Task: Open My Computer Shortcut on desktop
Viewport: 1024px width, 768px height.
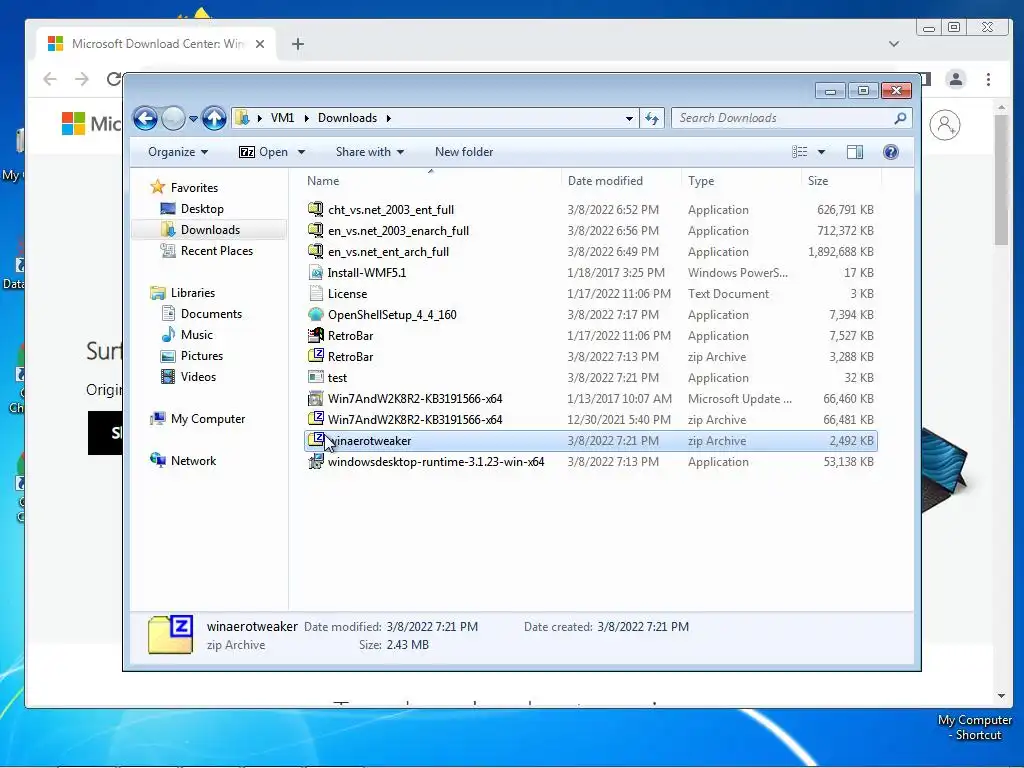Action: pos(975,727)
